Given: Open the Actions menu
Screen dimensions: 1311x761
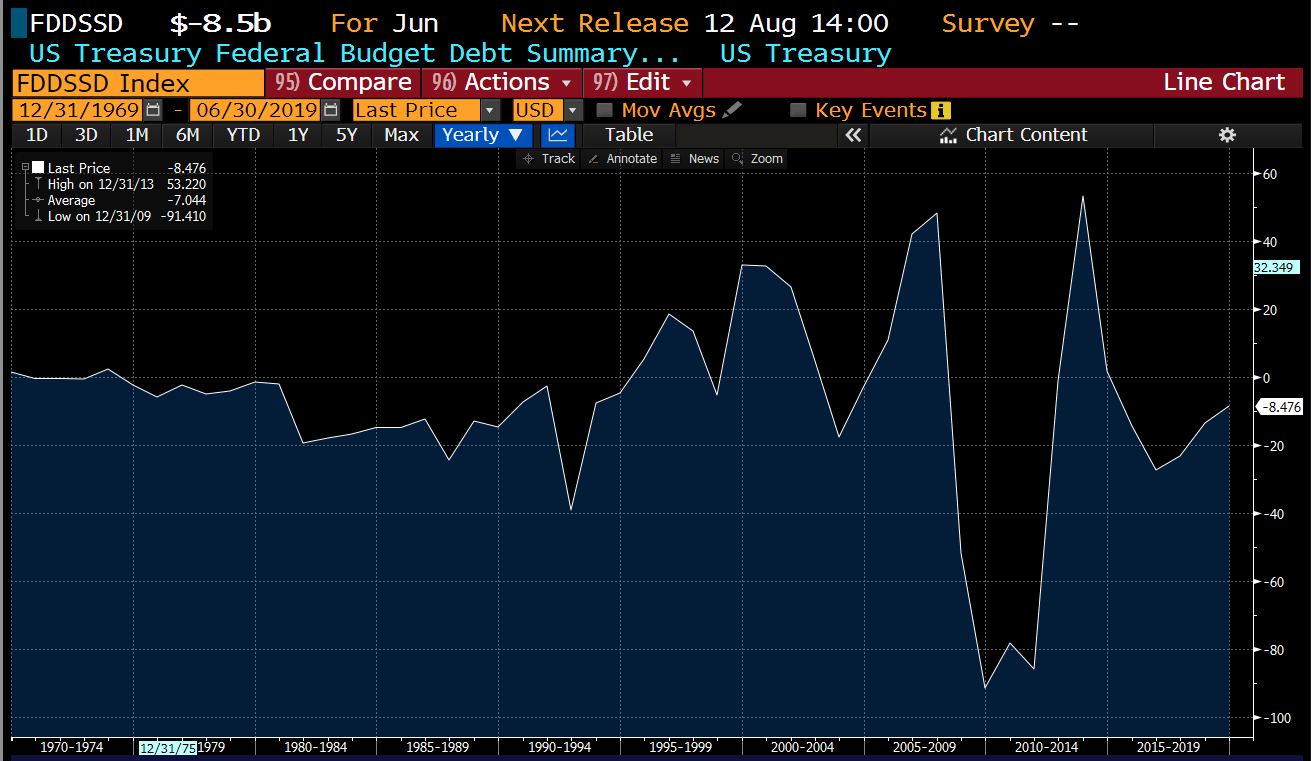Looking at the screenshot, I should tap(502, 82).
